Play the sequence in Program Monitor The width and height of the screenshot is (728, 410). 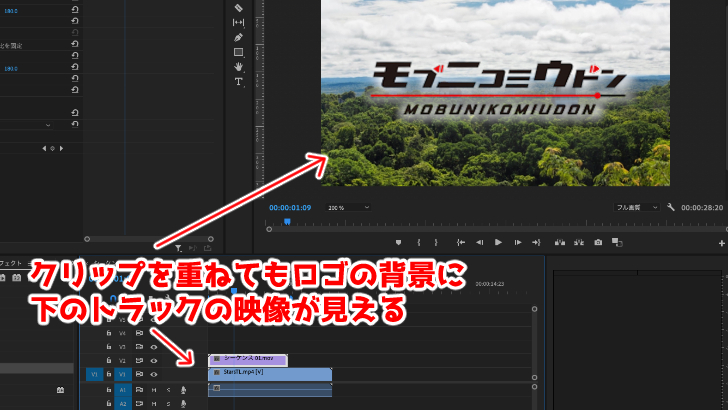coord(498,242)
